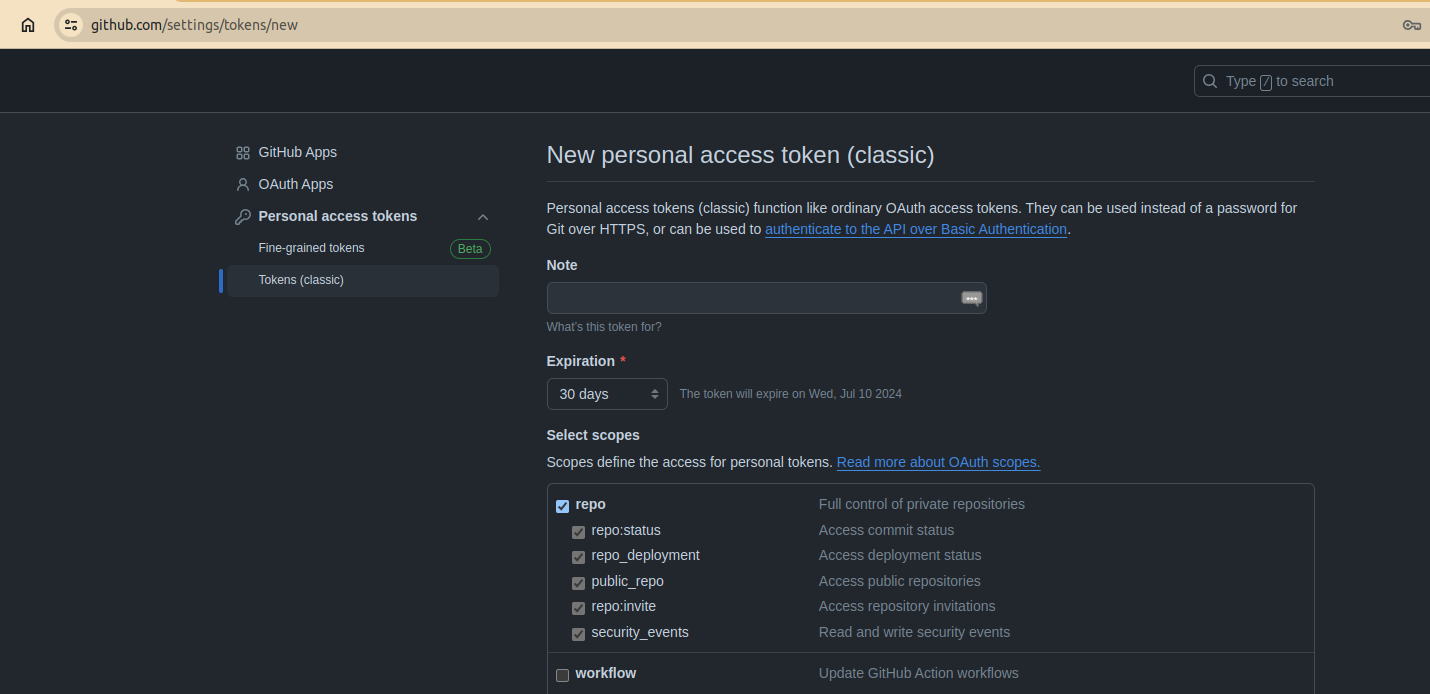
Task: Click the security_events label text
Action: (640, 632)
